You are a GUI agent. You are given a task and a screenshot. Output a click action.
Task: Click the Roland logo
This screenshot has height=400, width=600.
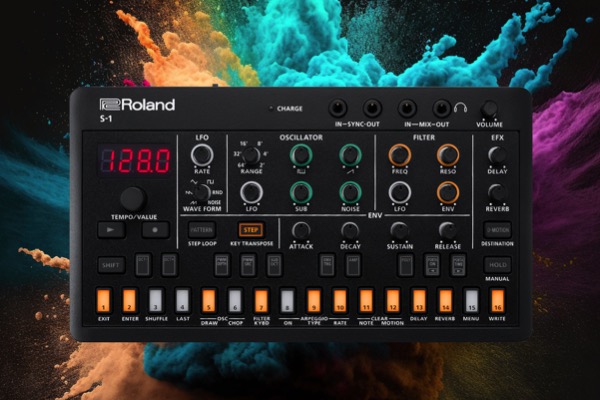(x=137, y=104)
